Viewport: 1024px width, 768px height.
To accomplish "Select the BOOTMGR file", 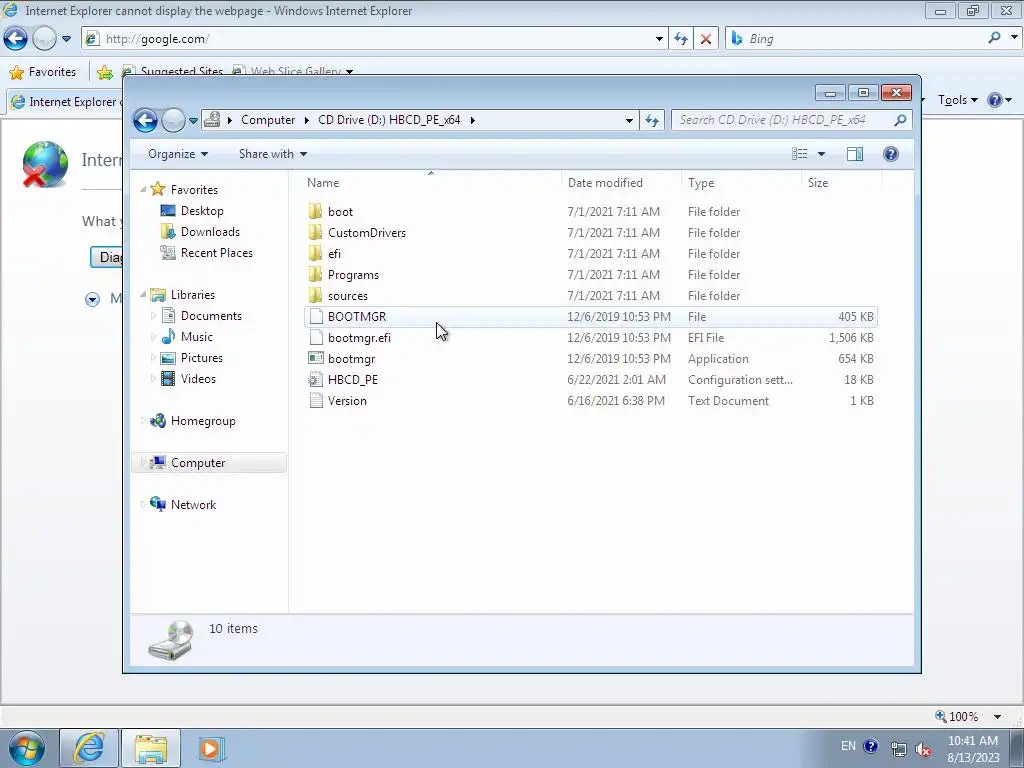I will tap(590, 317).
